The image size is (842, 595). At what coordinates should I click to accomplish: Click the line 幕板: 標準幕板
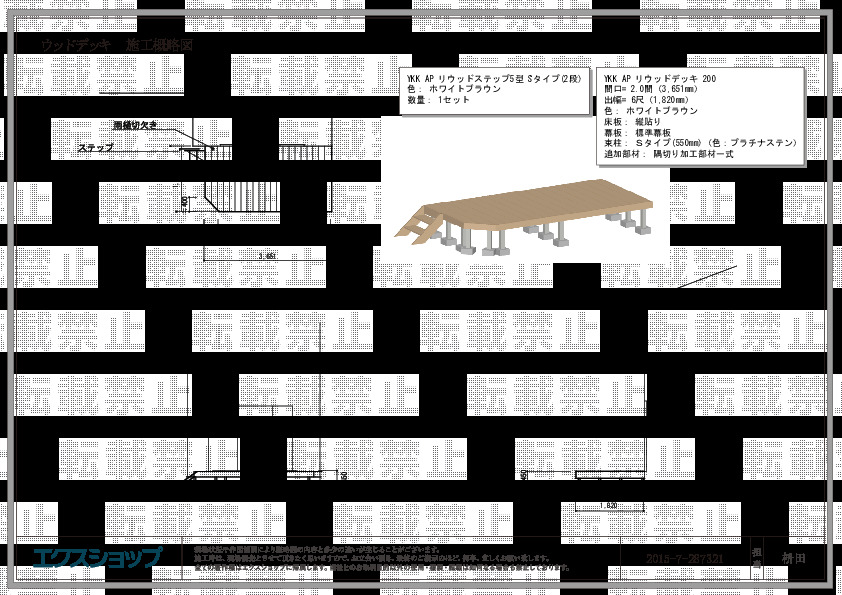(637, 133)
